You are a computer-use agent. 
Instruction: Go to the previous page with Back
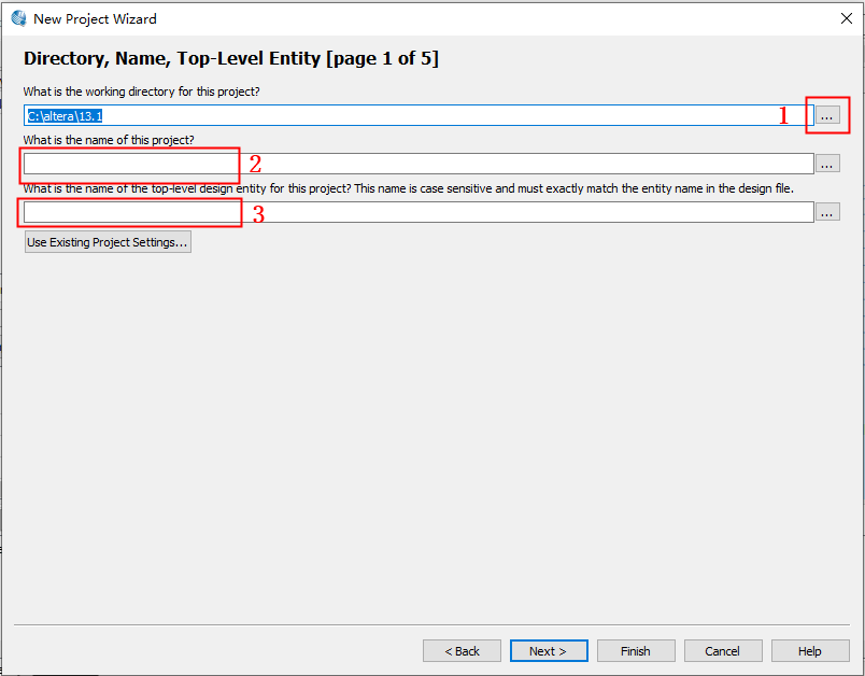(462, 651)
